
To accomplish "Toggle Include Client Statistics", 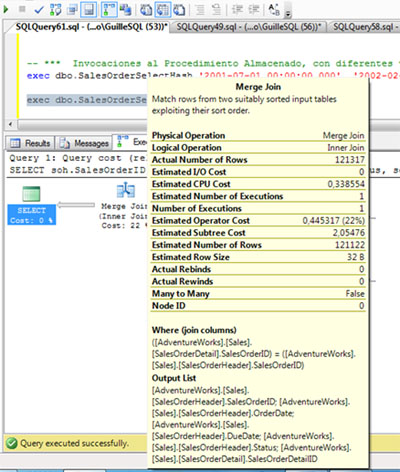I will [x=126, y=10].
